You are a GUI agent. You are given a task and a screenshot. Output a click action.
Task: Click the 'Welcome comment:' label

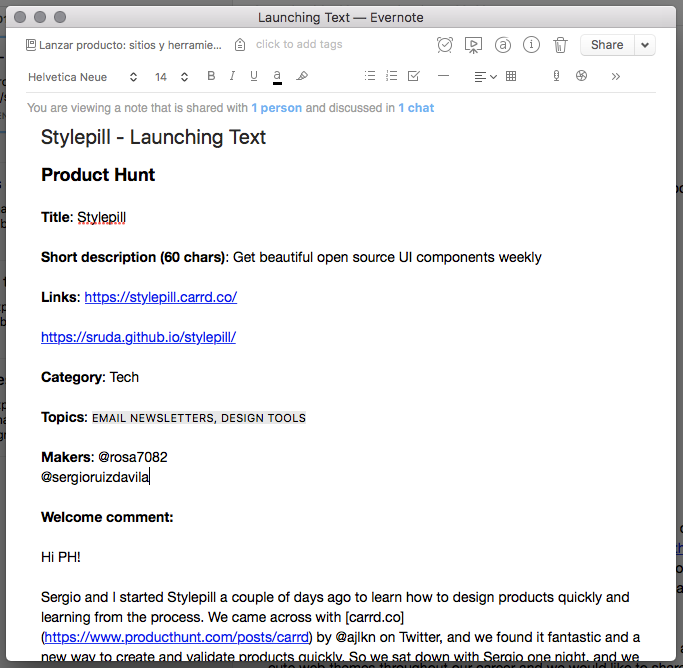coord(107,517)
